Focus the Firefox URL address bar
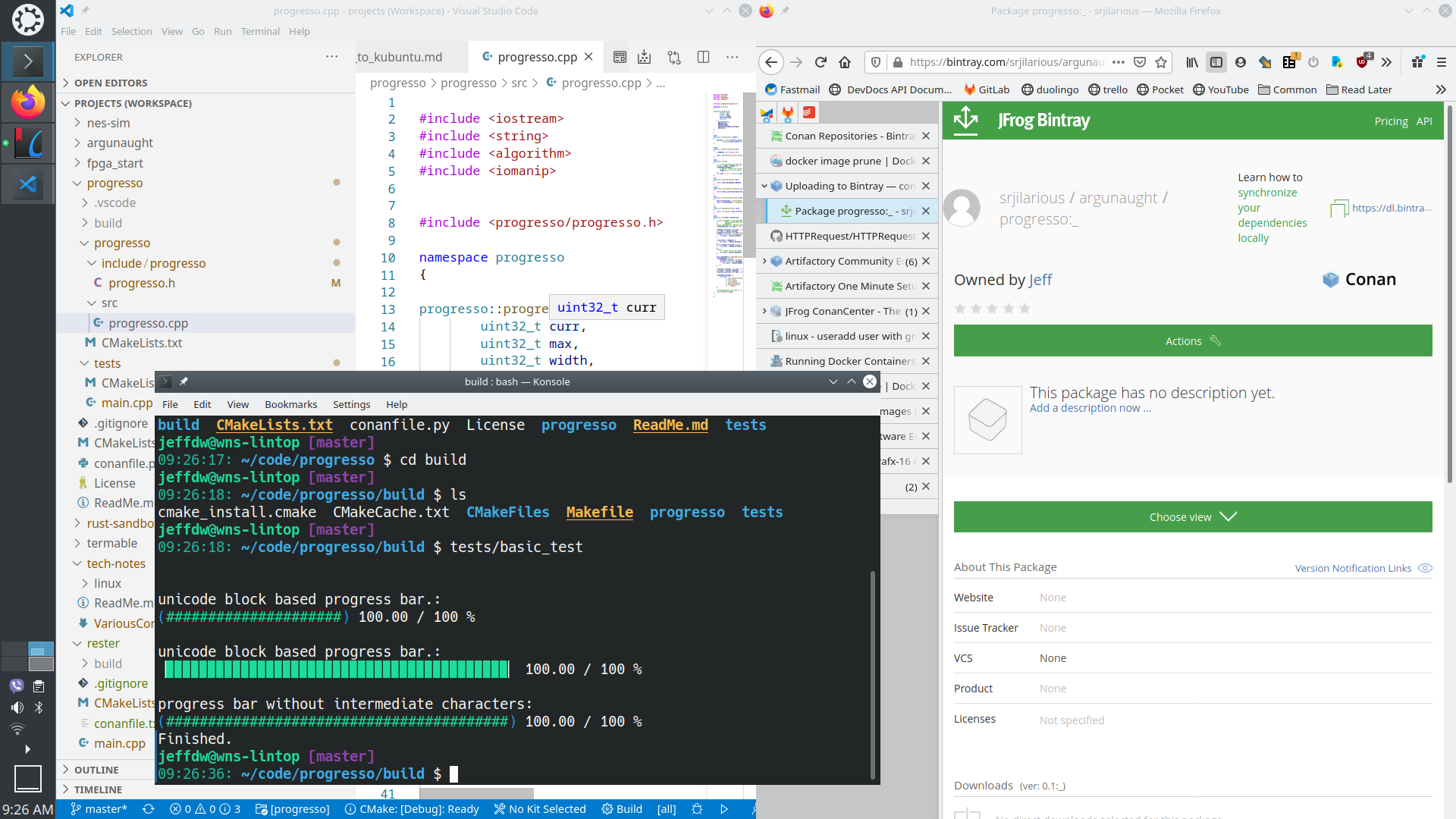 pyautogui.click(x=1007, y=62)
